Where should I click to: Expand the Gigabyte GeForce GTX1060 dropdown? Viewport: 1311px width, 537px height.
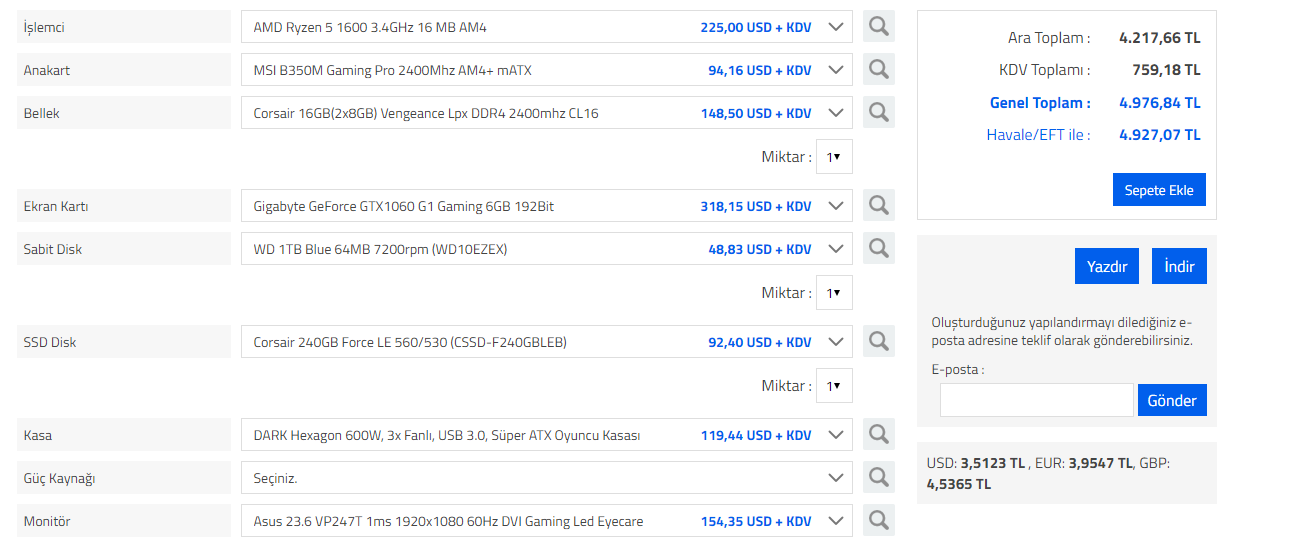pos(836,206)
